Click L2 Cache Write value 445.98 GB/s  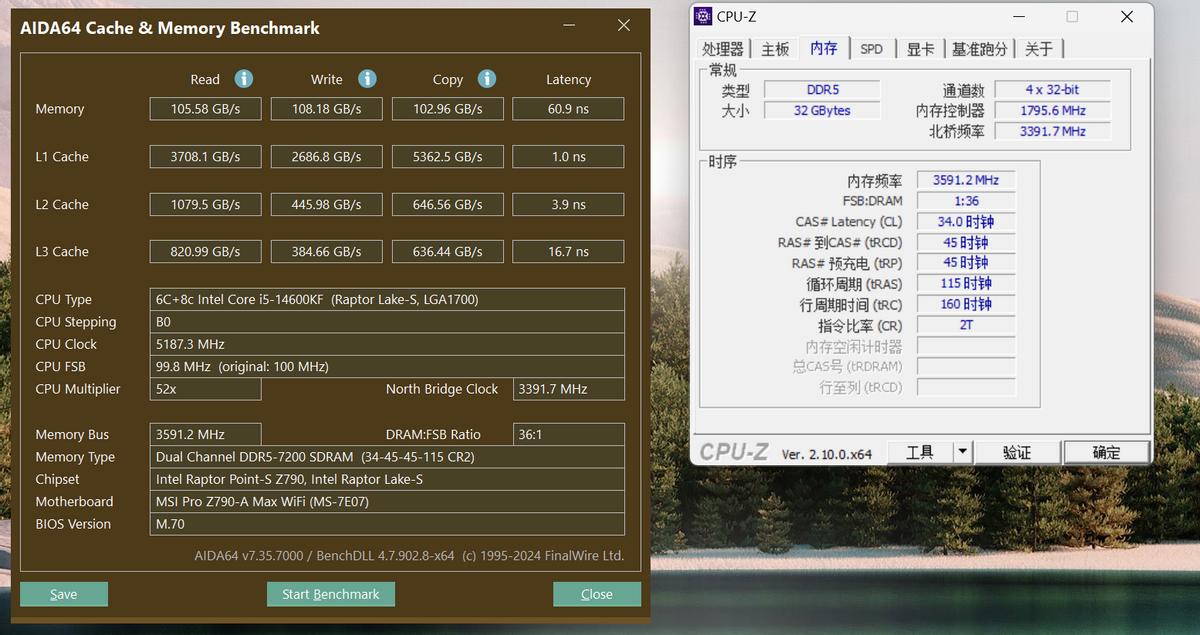coord(327,204)
